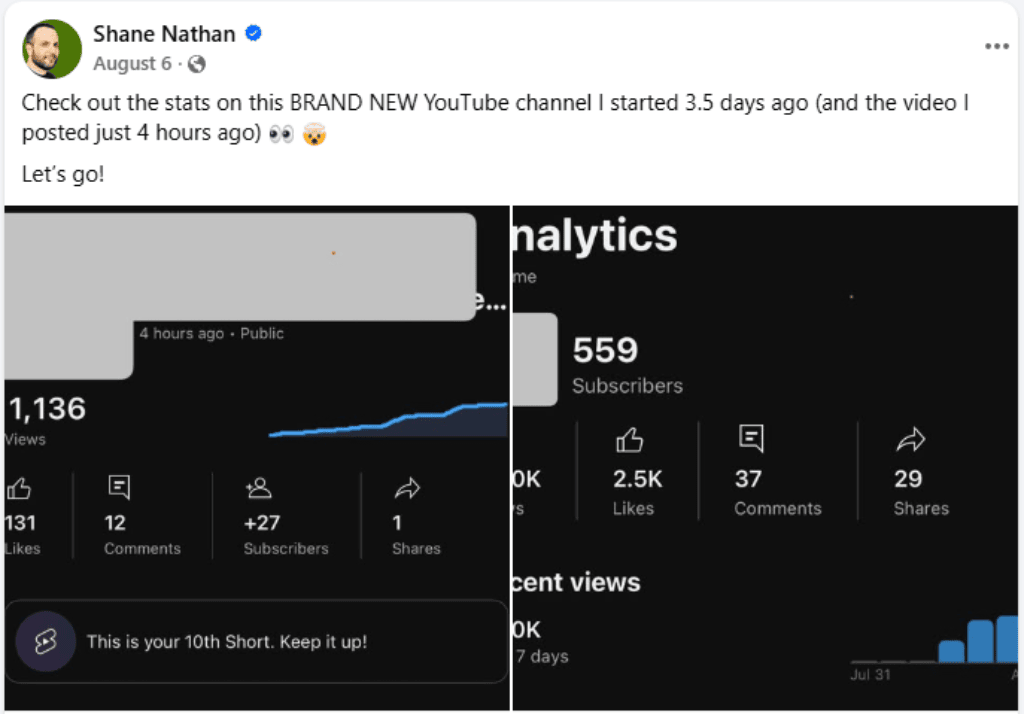Click the share arrow above 29 Shares
The image size is (1024, 714).
pyautogui.click(x=910, y=440)
